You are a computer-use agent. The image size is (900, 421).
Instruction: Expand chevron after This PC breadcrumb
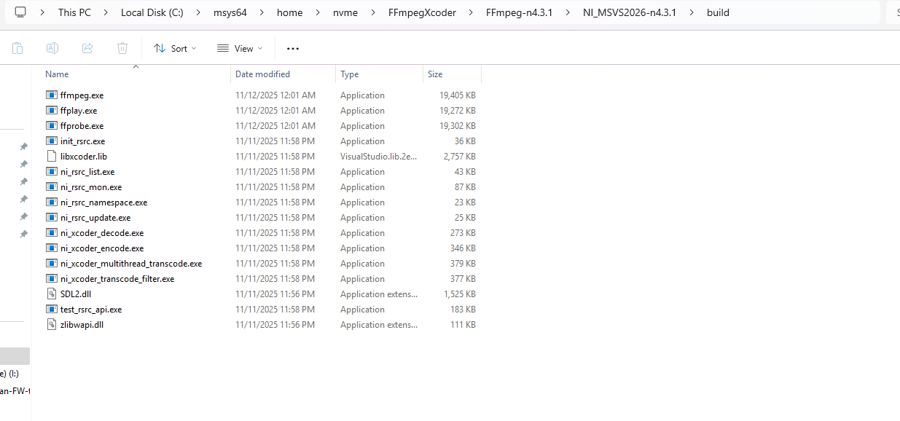106,12
